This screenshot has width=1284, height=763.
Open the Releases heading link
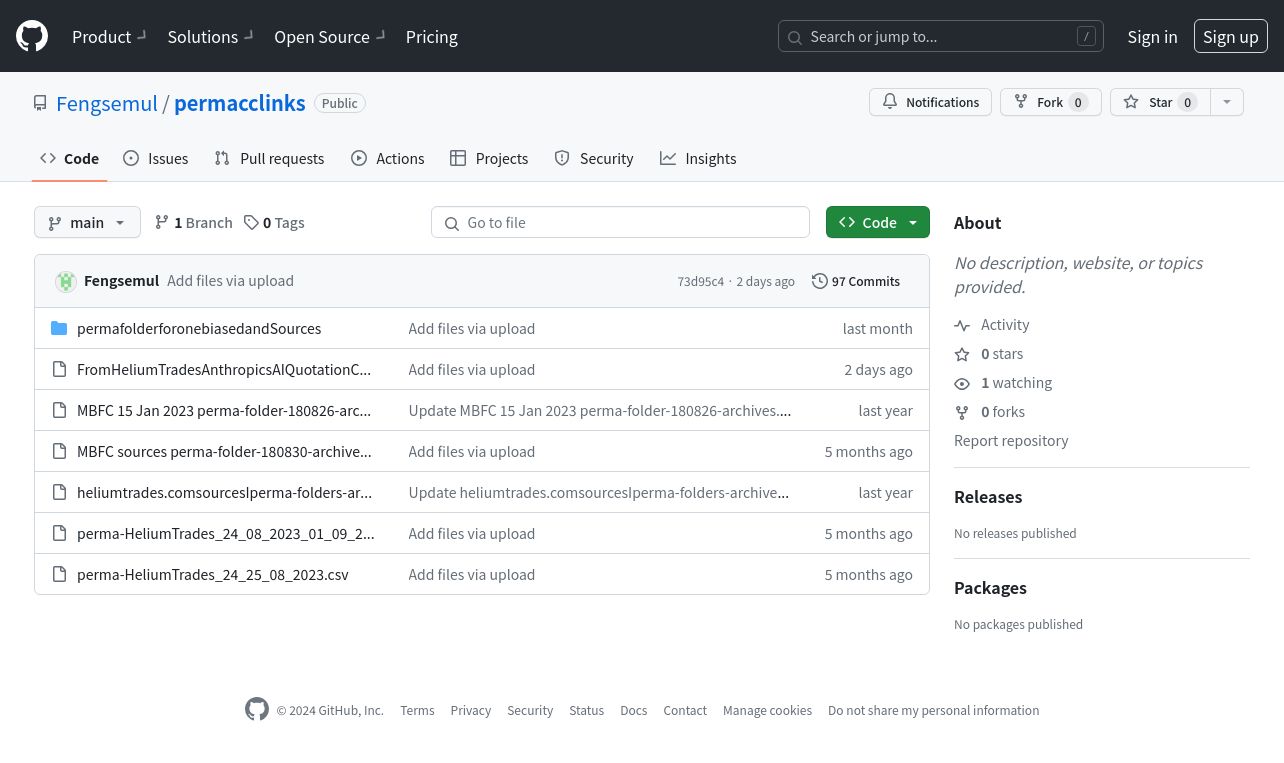[988, 497]
